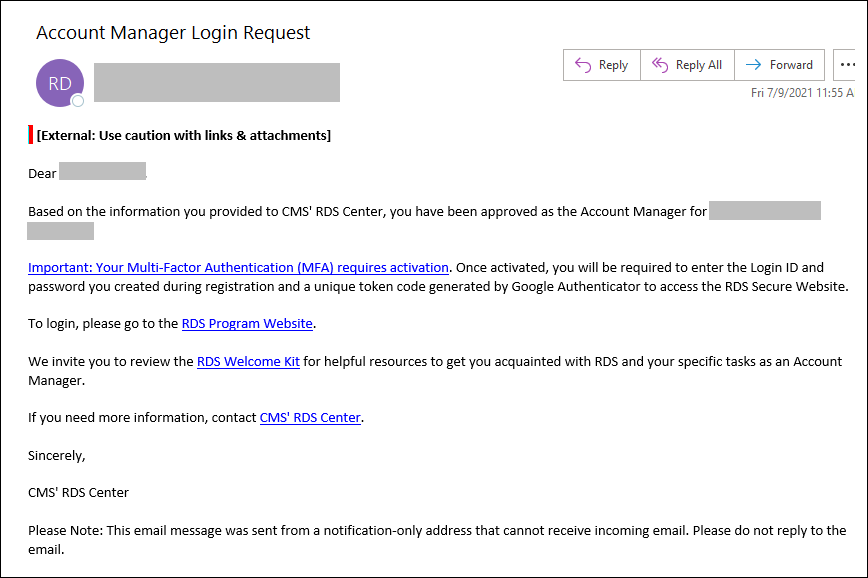The image size is (868, 578).
Task: Click the redacted sender name beside avatar
Action: [x=217, y=82]
